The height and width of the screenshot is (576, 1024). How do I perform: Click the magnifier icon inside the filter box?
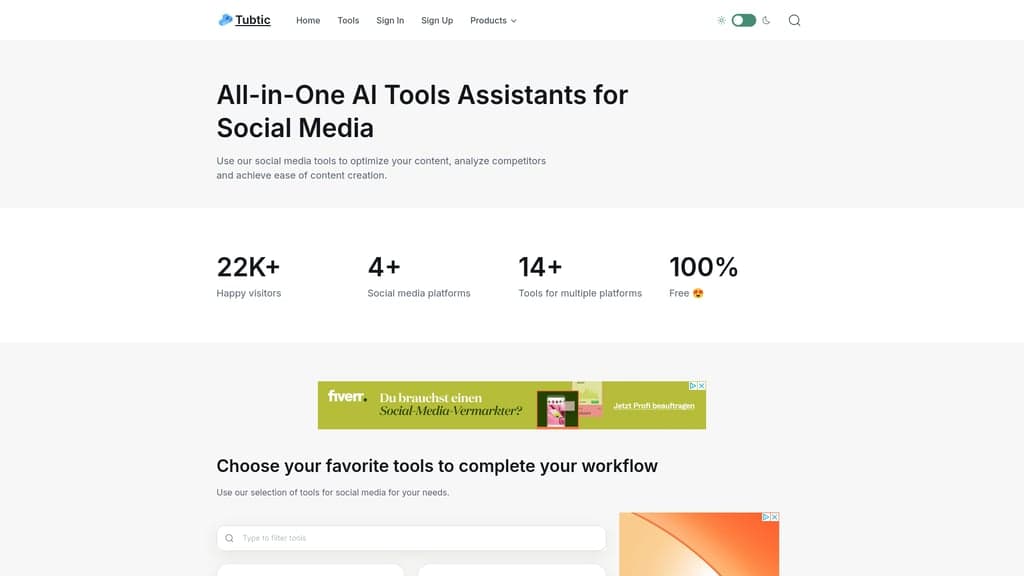pos(230,538)
